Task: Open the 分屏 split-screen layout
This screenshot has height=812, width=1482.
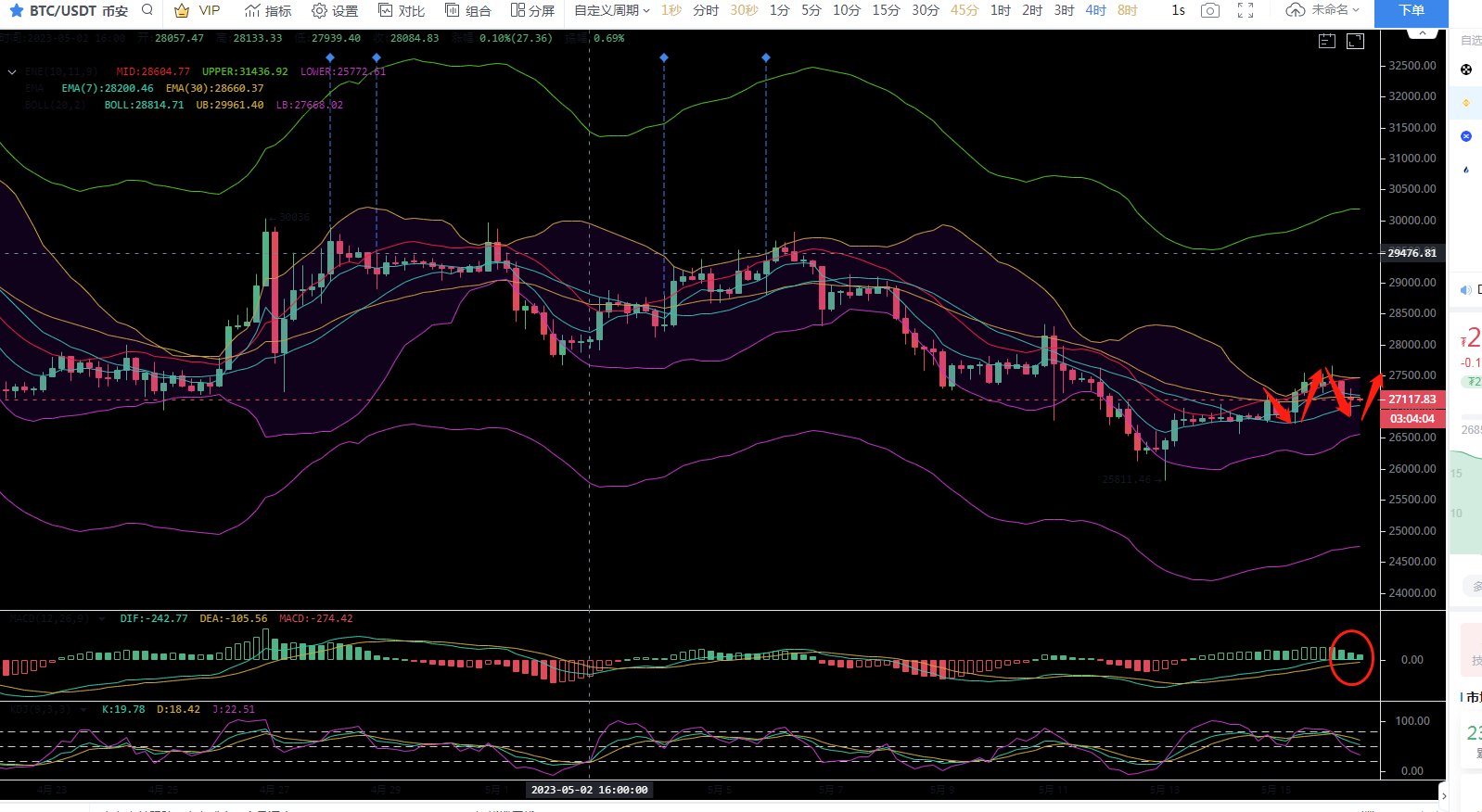Action: click(x=532, y=10)
